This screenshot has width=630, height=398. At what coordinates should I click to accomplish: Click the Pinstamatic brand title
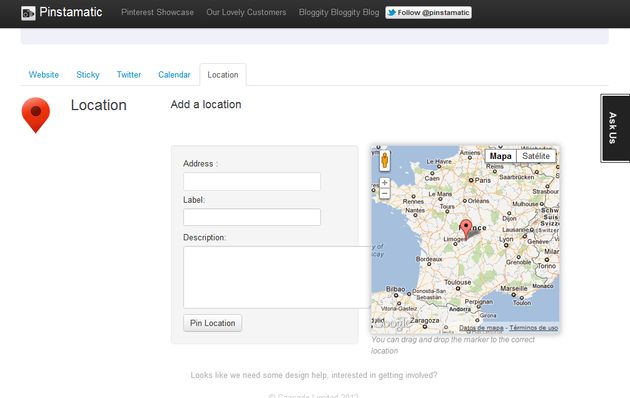pyautogui.click(x=71, y=12)
